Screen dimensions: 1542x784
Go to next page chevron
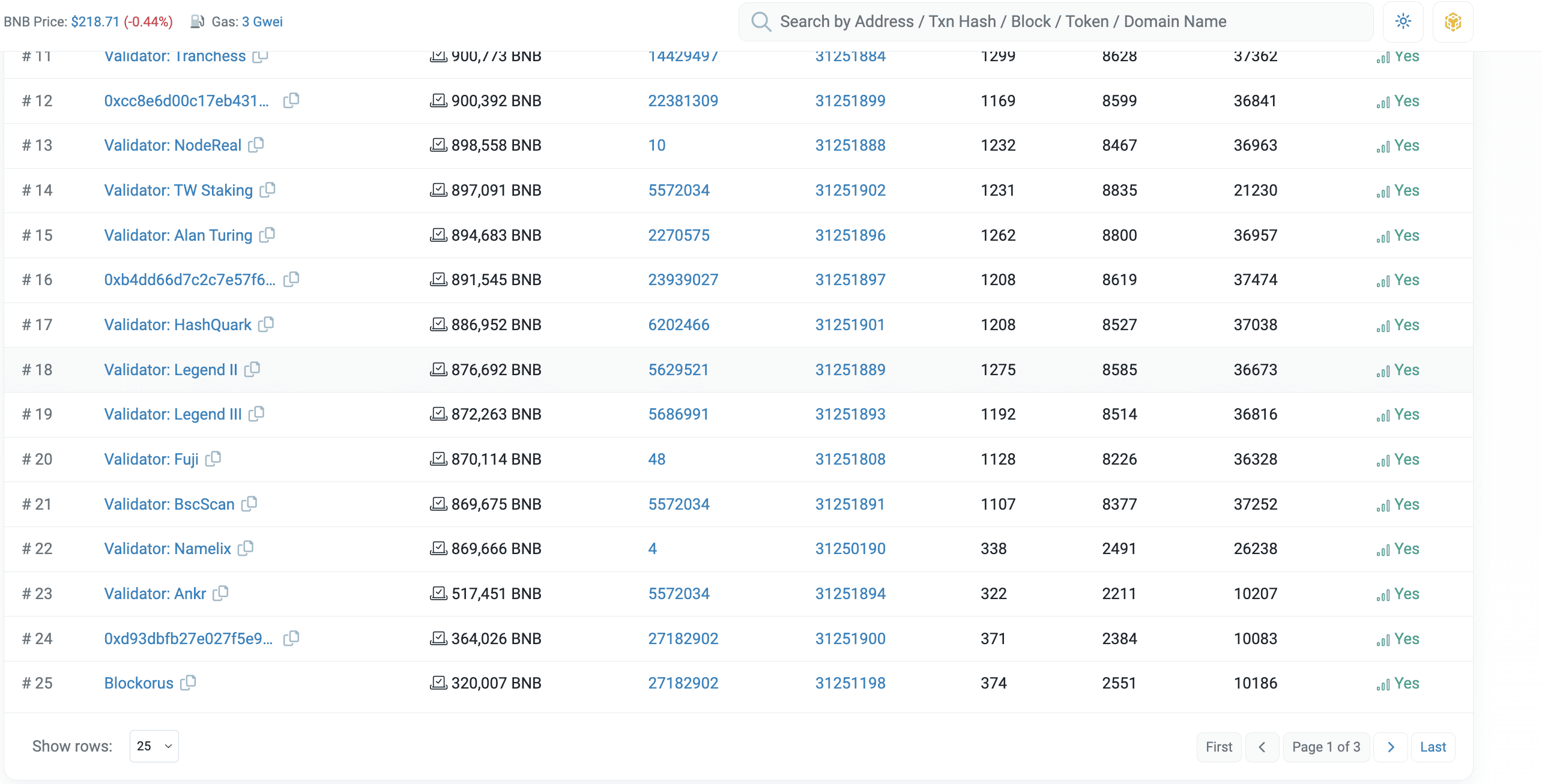point(1391,747)
